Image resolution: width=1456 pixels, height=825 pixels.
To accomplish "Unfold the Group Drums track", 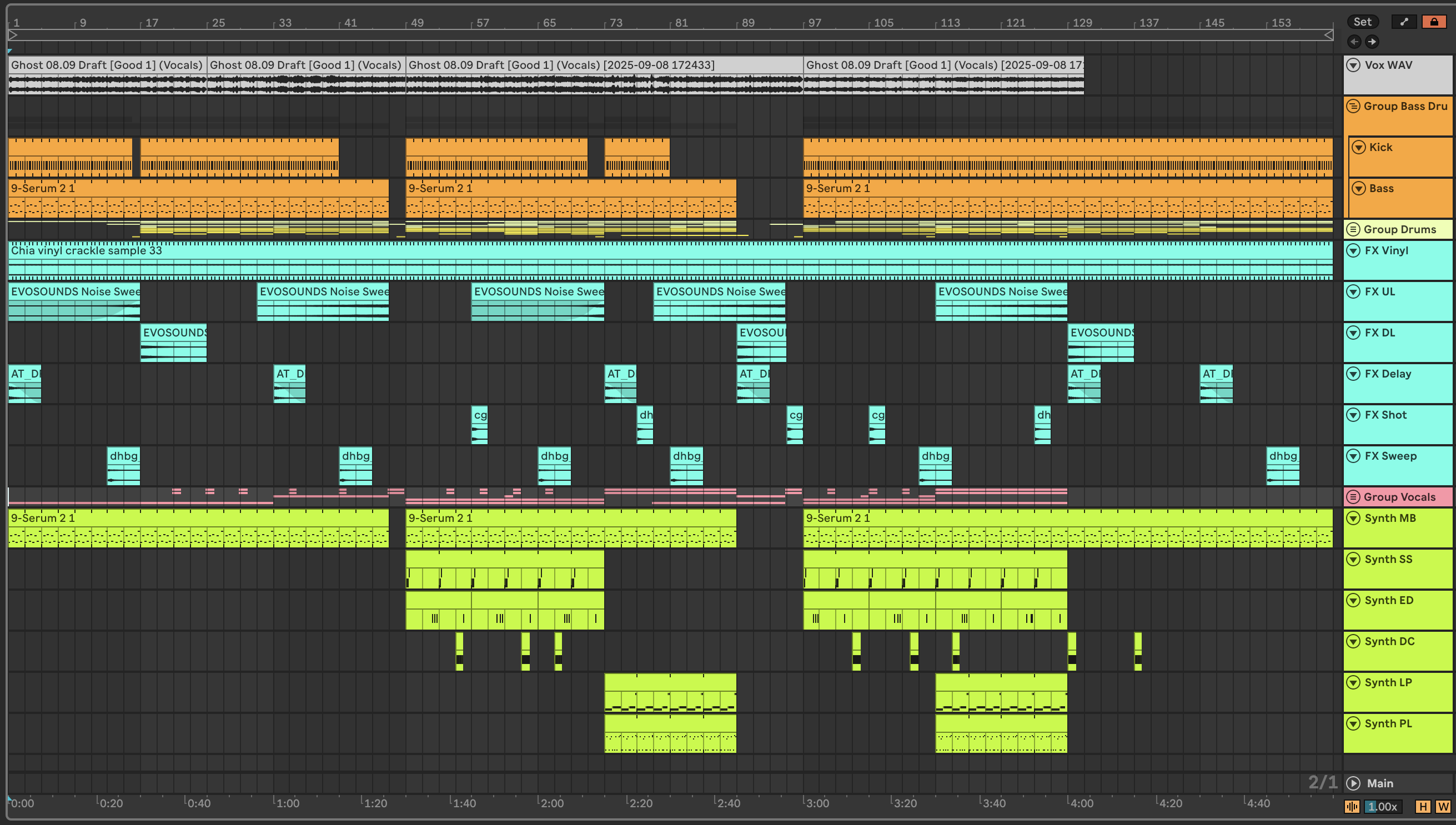I will pos(1353,229).
